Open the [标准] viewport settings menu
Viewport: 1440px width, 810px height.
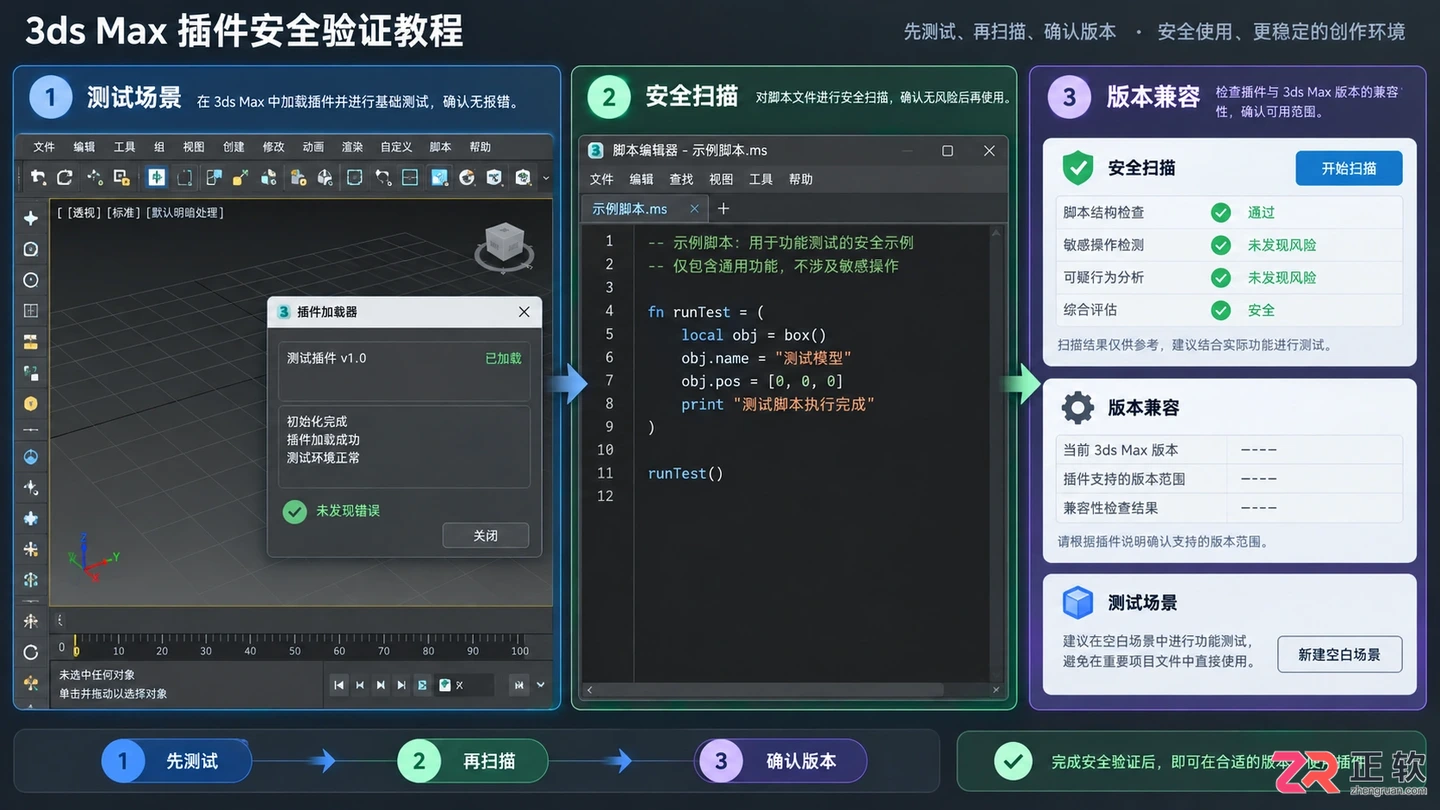click(122, 213)
